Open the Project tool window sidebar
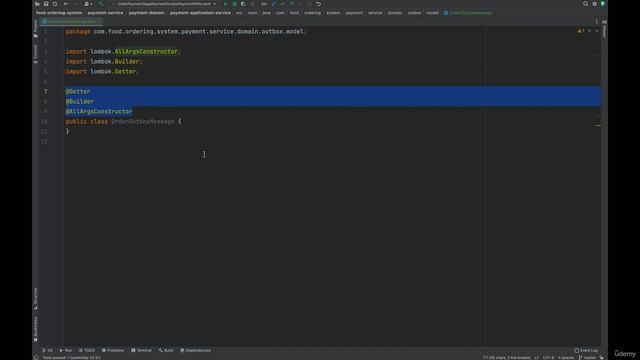The height and width of the screenshot is (360, 640). (x=36, y=29)
